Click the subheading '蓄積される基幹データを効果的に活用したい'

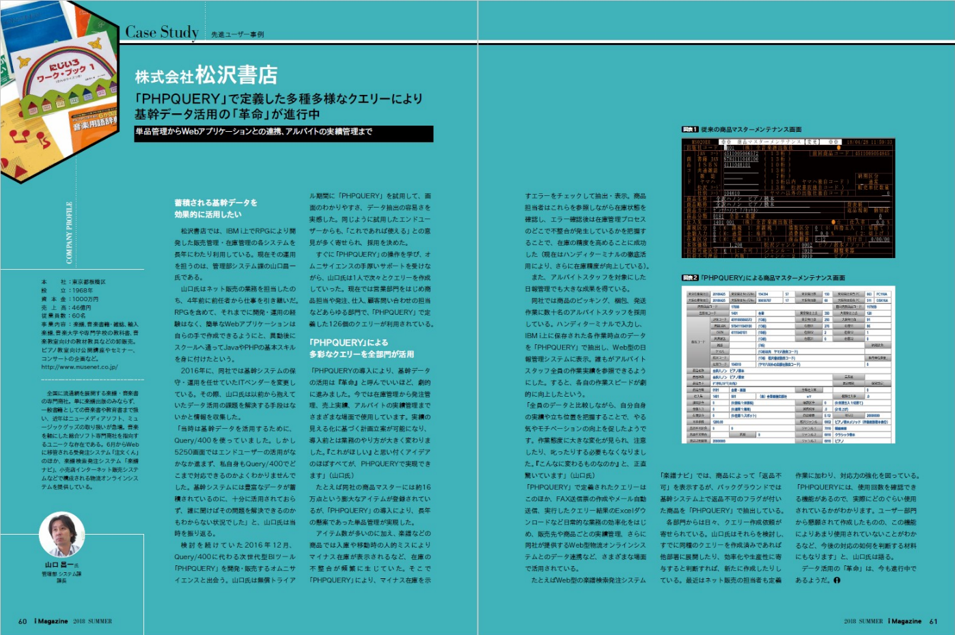point(216,208)
